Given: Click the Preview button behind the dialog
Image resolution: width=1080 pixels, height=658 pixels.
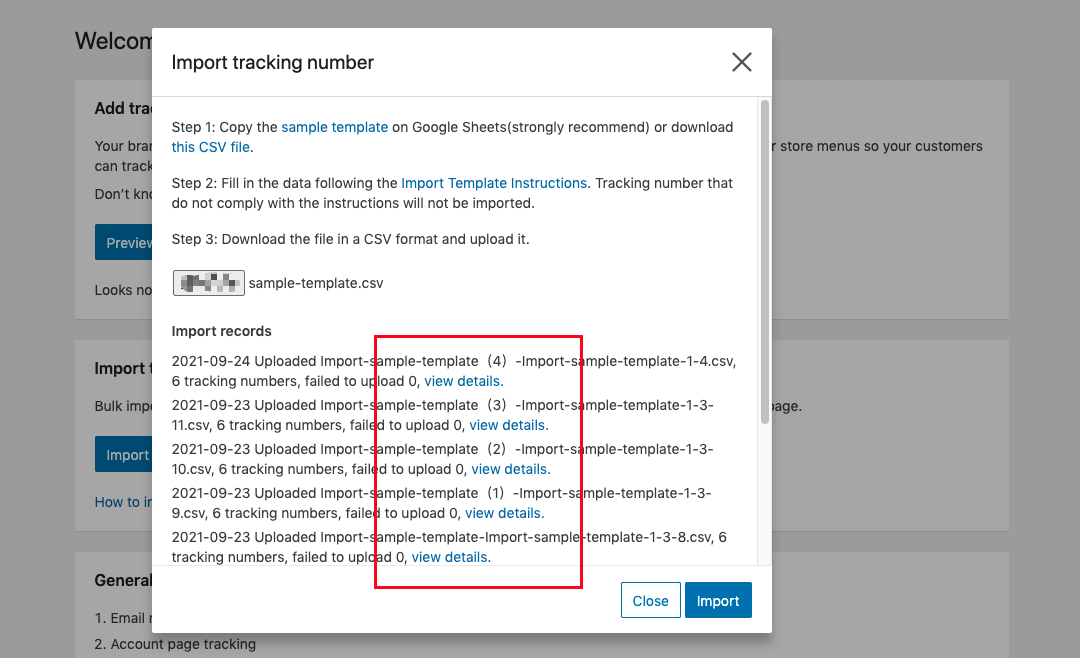Looking at the screenshot, I should [123, 243].
